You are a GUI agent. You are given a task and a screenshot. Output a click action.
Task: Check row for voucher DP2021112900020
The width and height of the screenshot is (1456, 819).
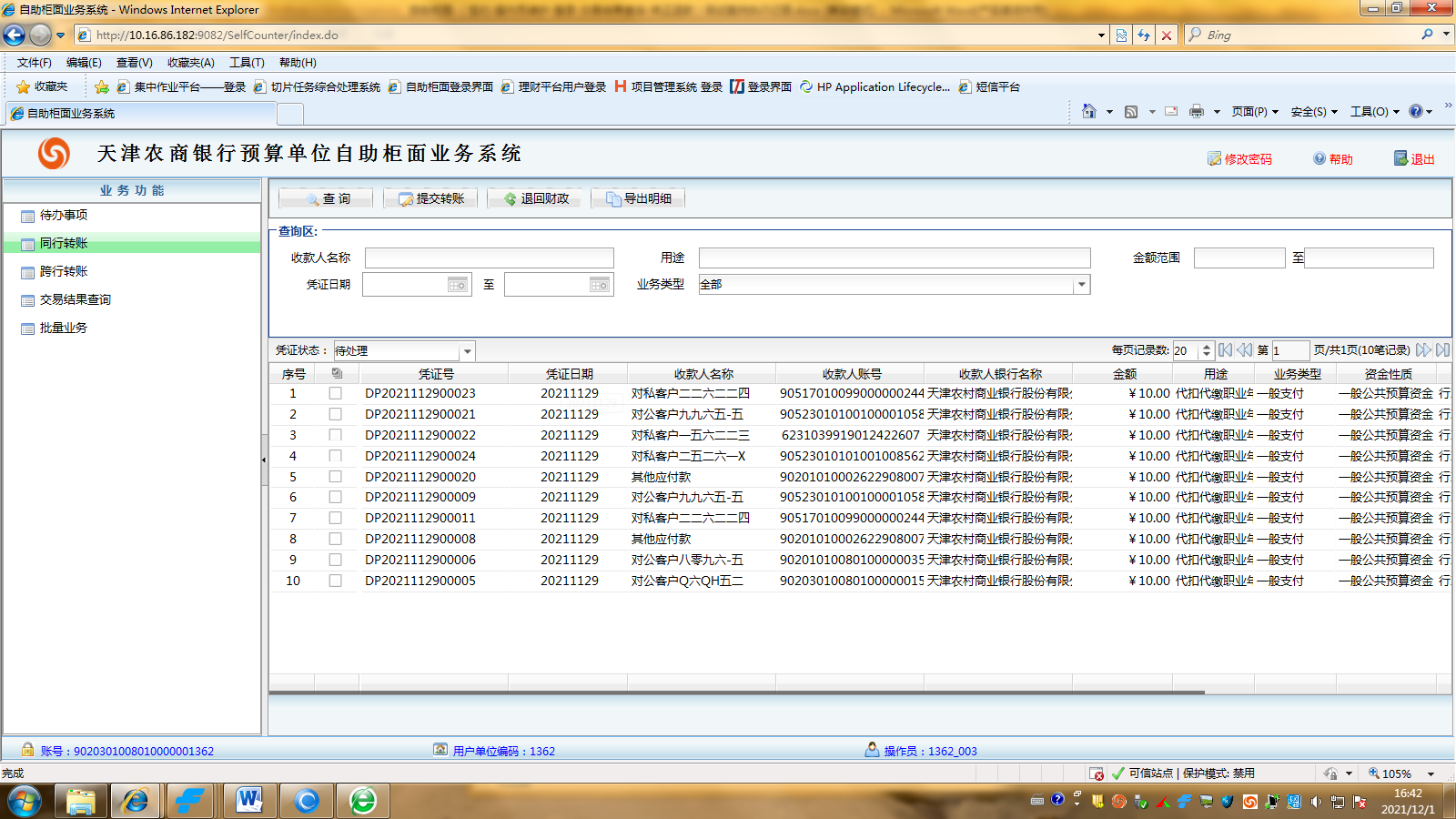point(336,477)
